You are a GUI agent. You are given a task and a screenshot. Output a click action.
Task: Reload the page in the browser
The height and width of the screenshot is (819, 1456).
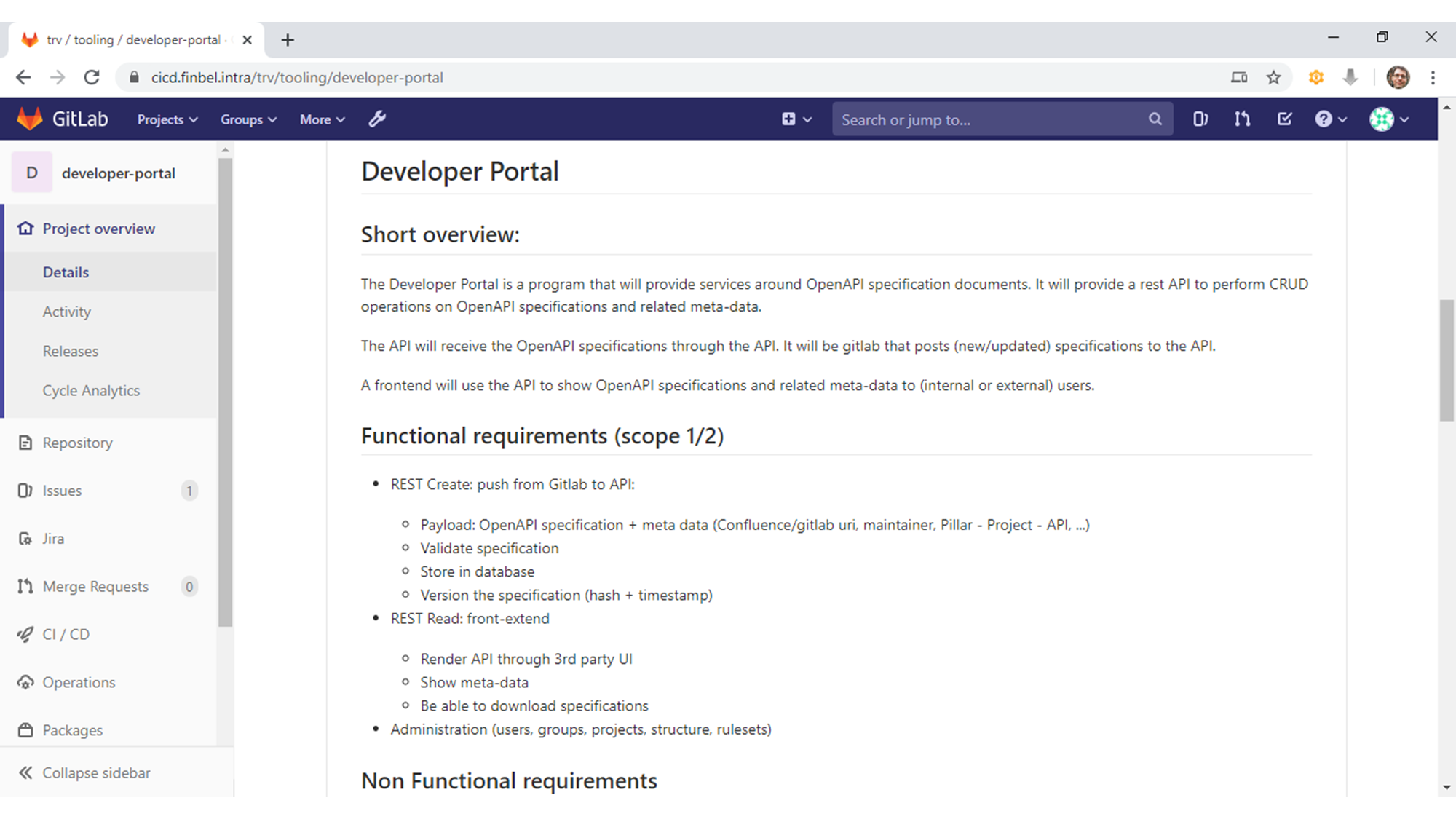coord(92,77)
